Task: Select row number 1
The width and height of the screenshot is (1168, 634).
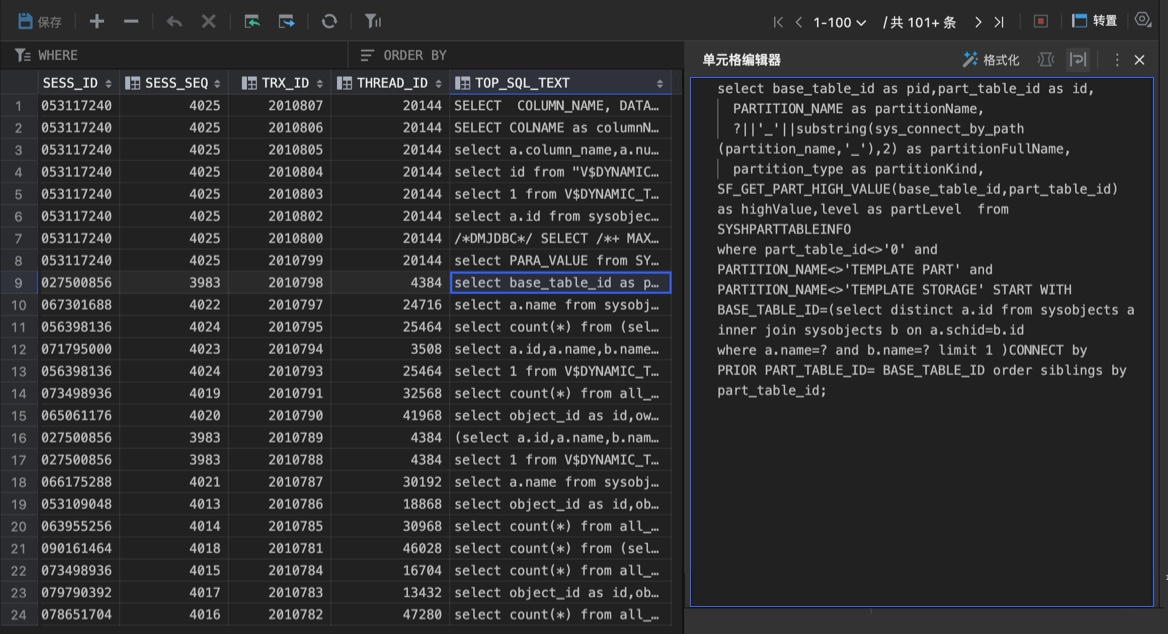Action: 18,106
